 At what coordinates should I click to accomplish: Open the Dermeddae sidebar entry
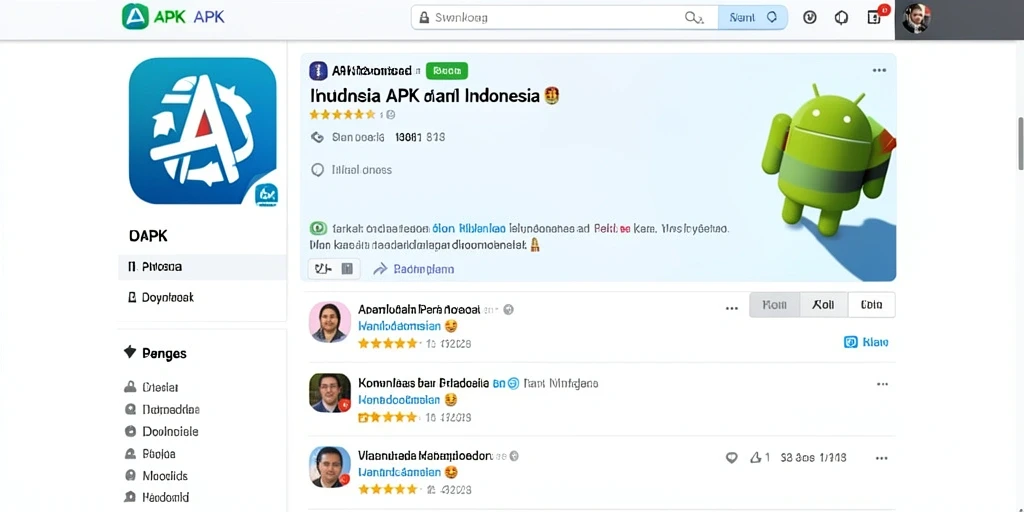pos(162,409)
